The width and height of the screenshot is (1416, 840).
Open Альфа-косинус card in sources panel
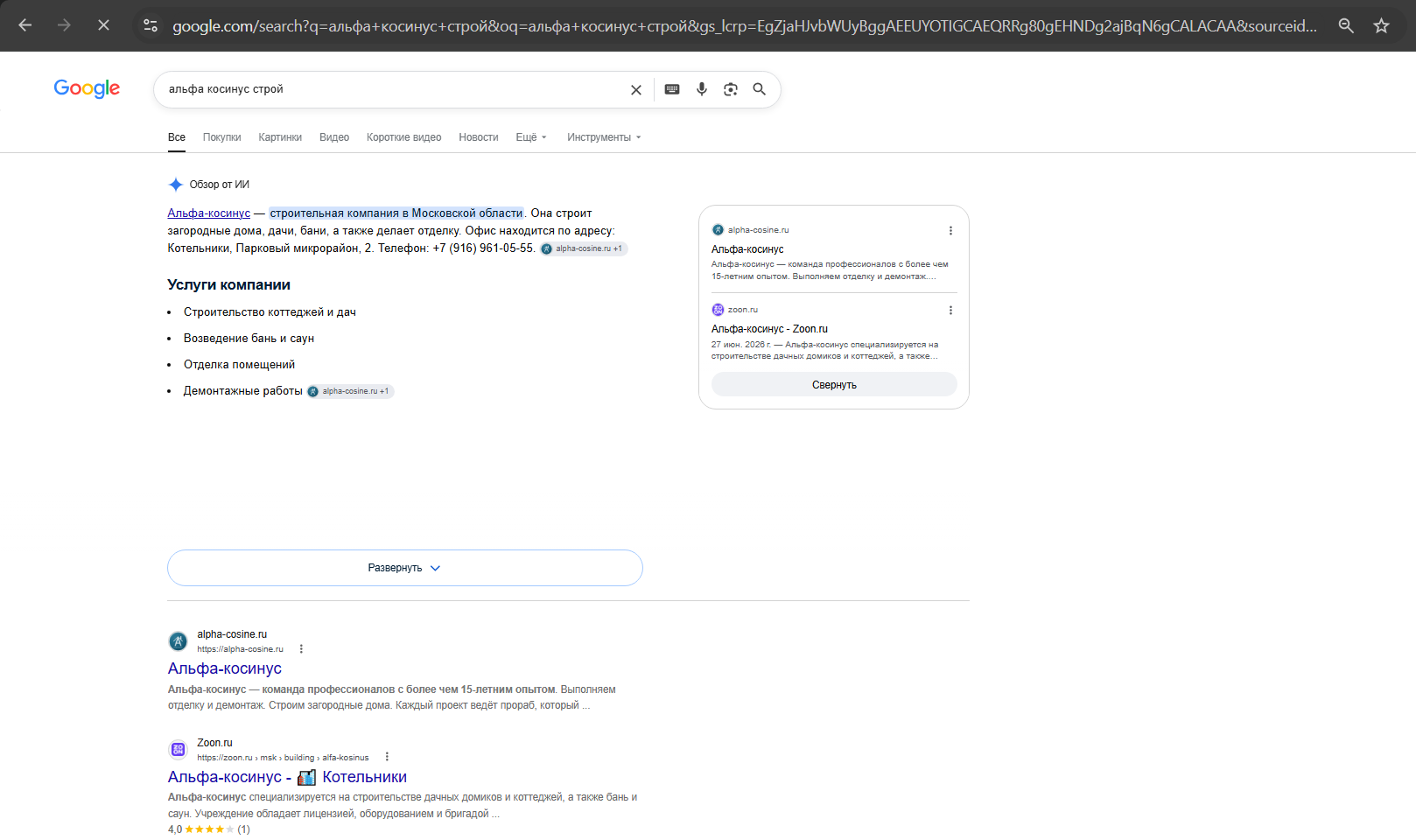point(834,253)
